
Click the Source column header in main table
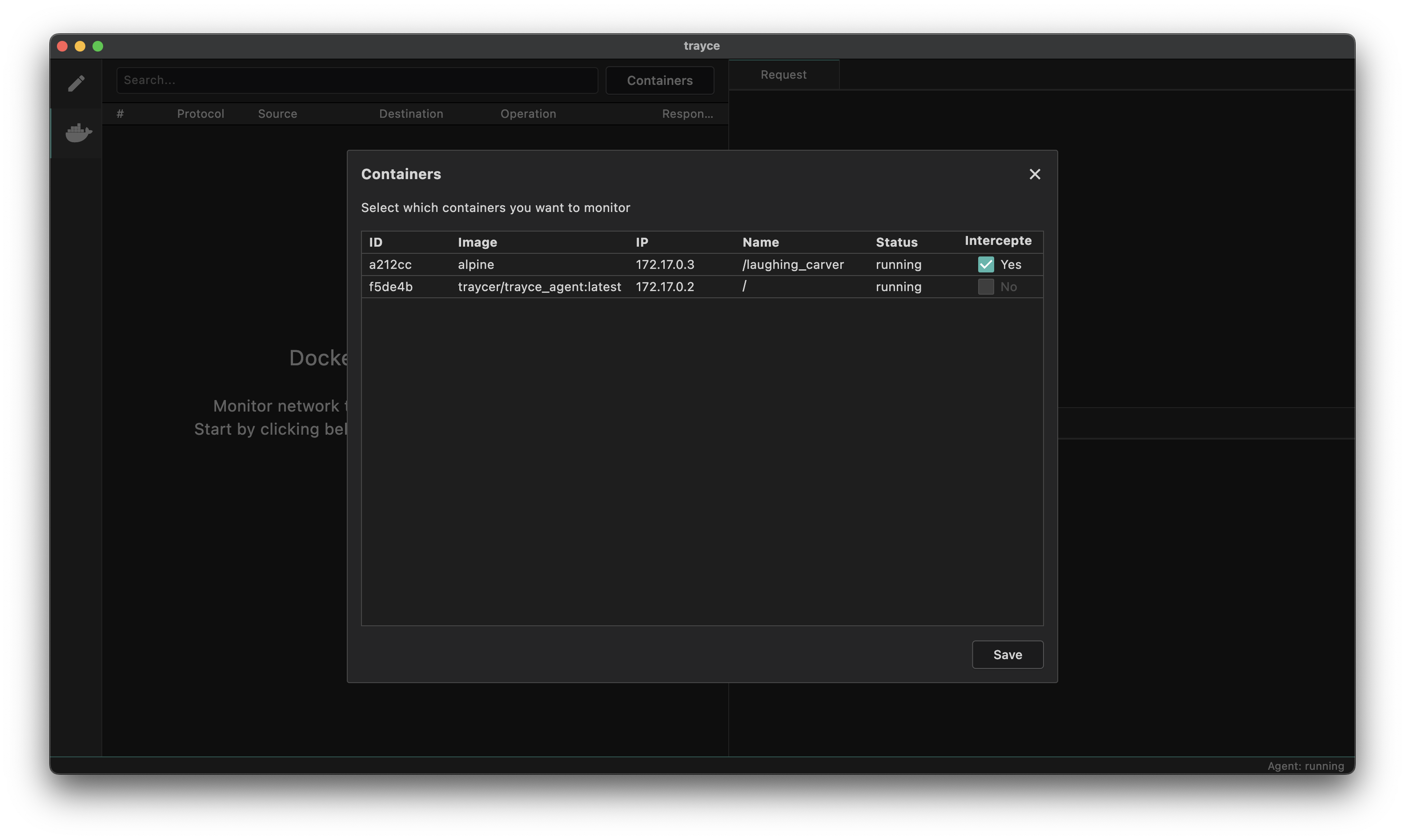pyautogui.click(x=277, y=114)
